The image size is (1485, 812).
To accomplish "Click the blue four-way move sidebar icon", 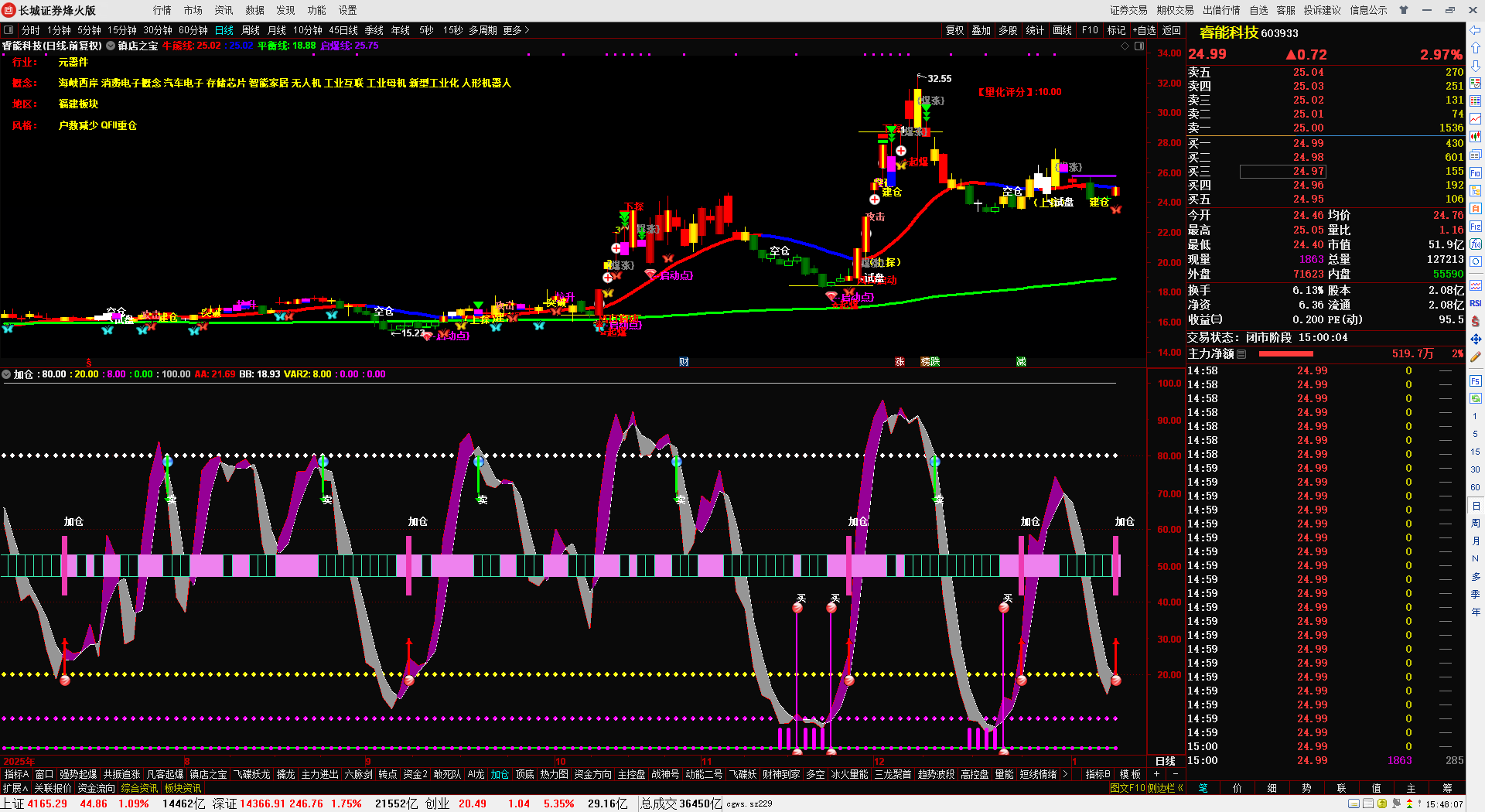I will click(1476, 339).
